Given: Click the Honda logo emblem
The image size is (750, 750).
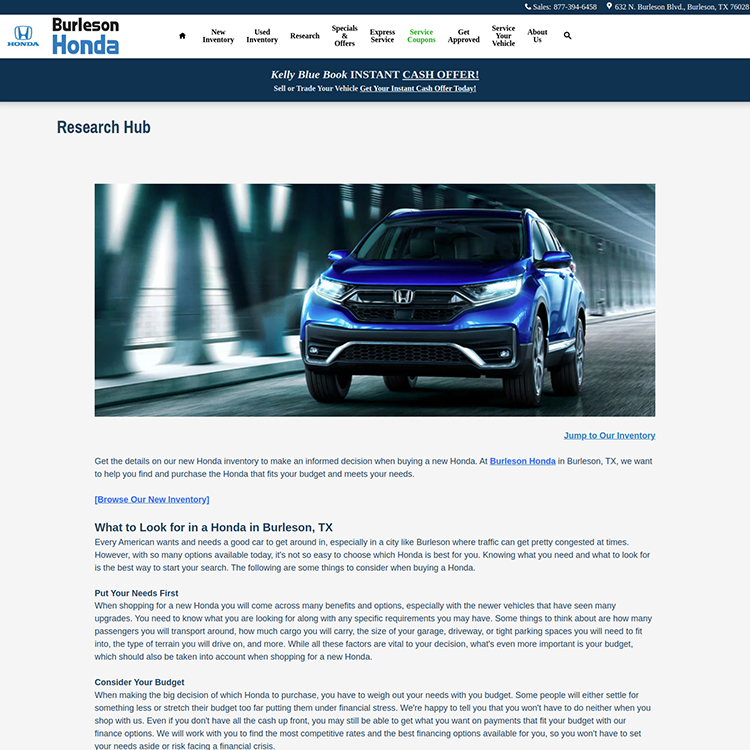Looking at the screenshot, I should 23,36.
